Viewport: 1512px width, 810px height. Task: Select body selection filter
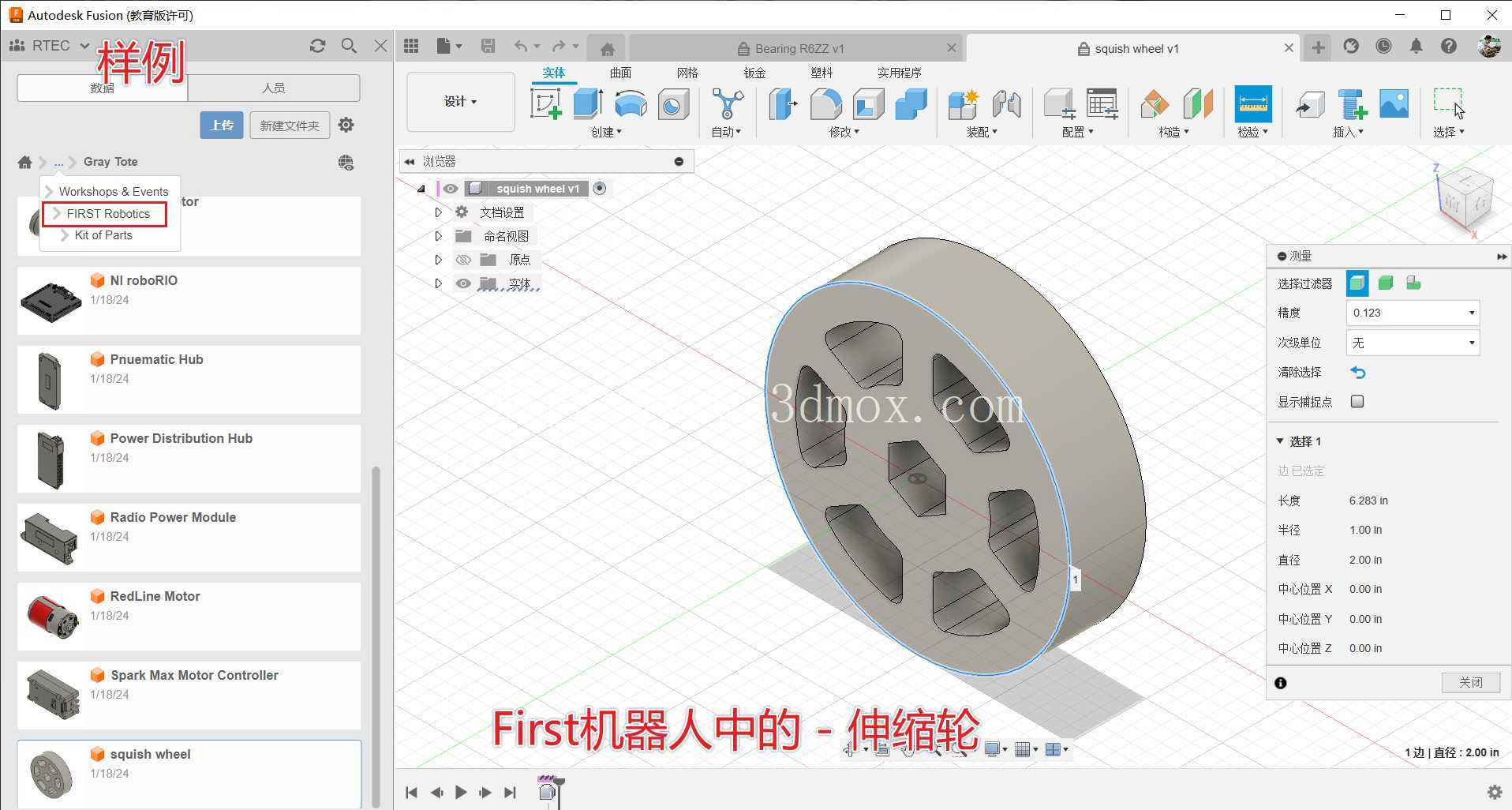pyautogui.click(x=1386, y=283)
